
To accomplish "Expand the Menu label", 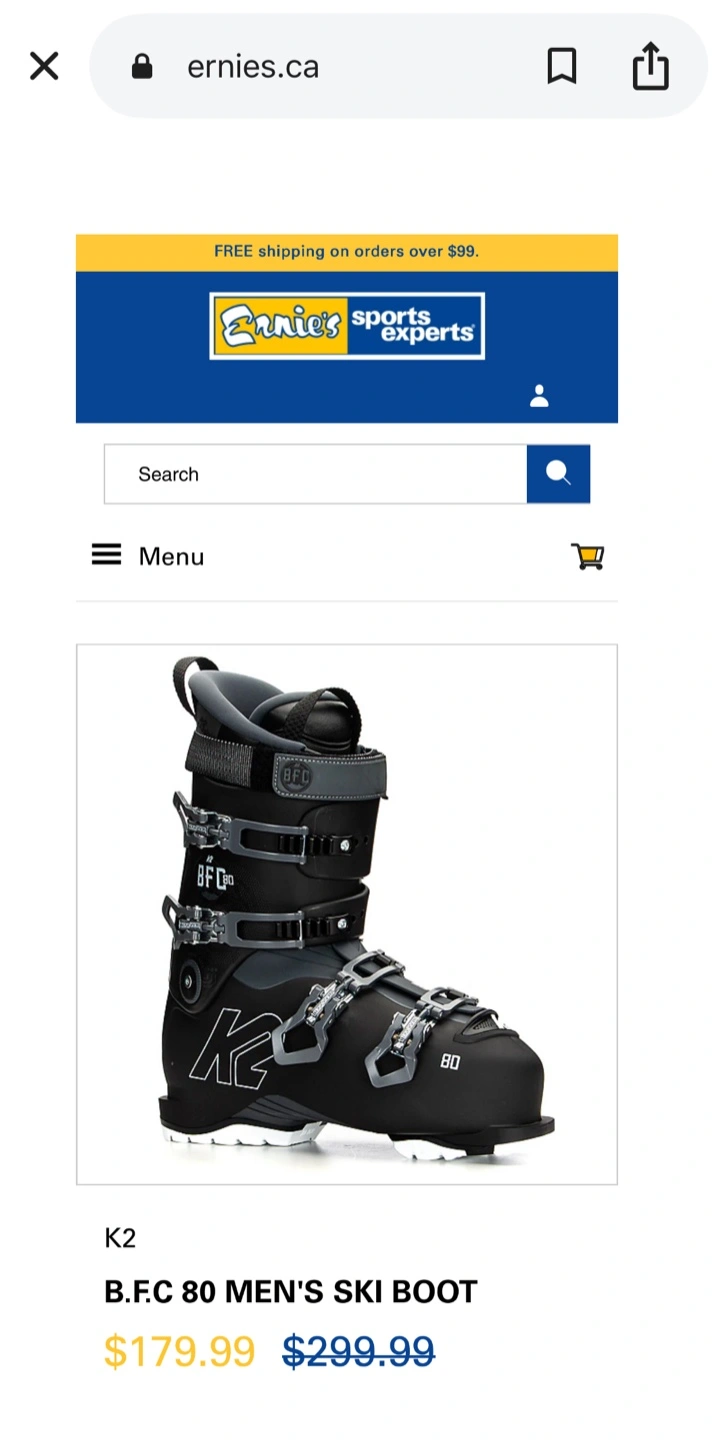I will pos(171,557).
